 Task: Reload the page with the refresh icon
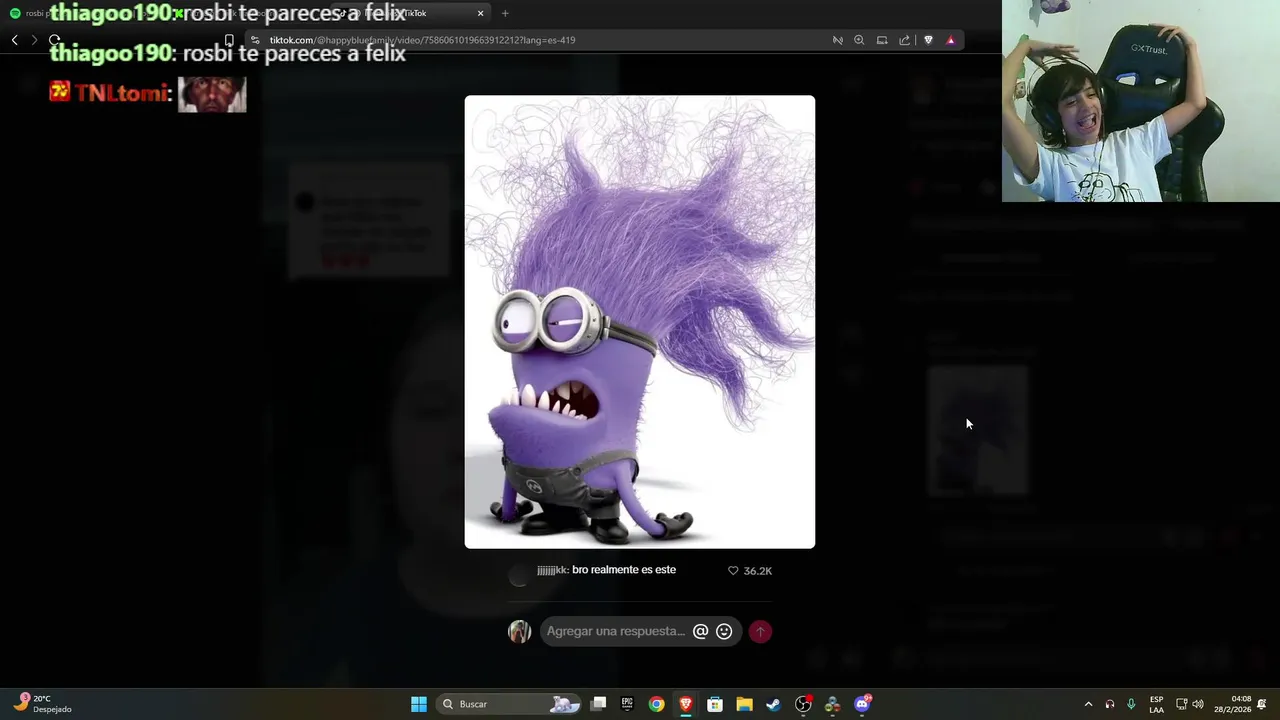click(55, 40)
